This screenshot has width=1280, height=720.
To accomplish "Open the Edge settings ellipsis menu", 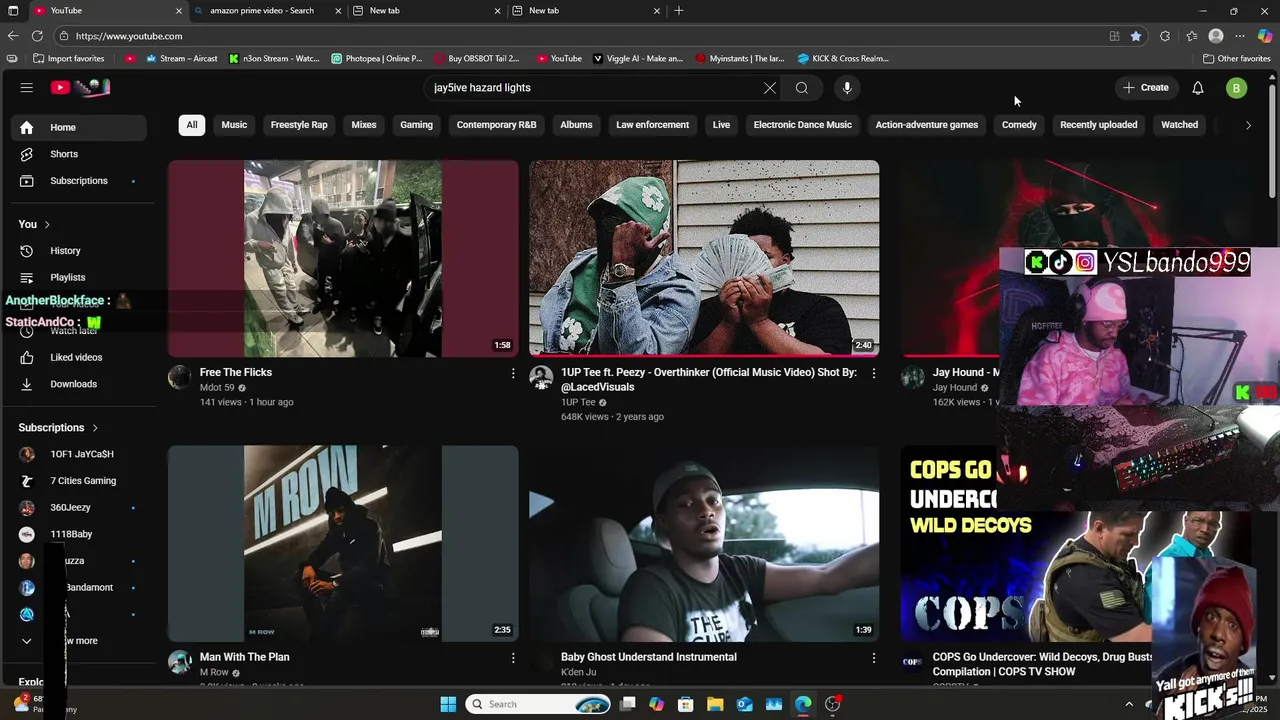I will [1240, 36].
